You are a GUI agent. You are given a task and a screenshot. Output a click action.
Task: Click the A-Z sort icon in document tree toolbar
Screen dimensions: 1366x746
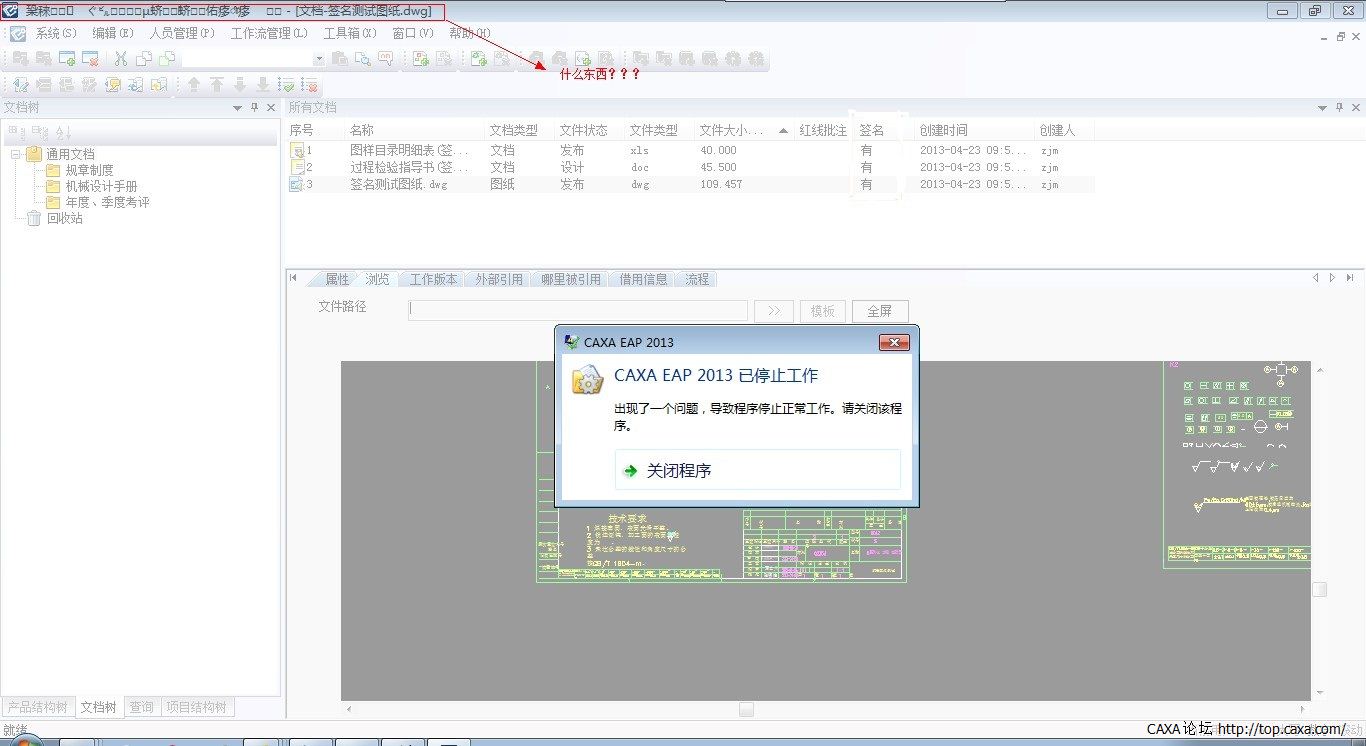point(63,132)
